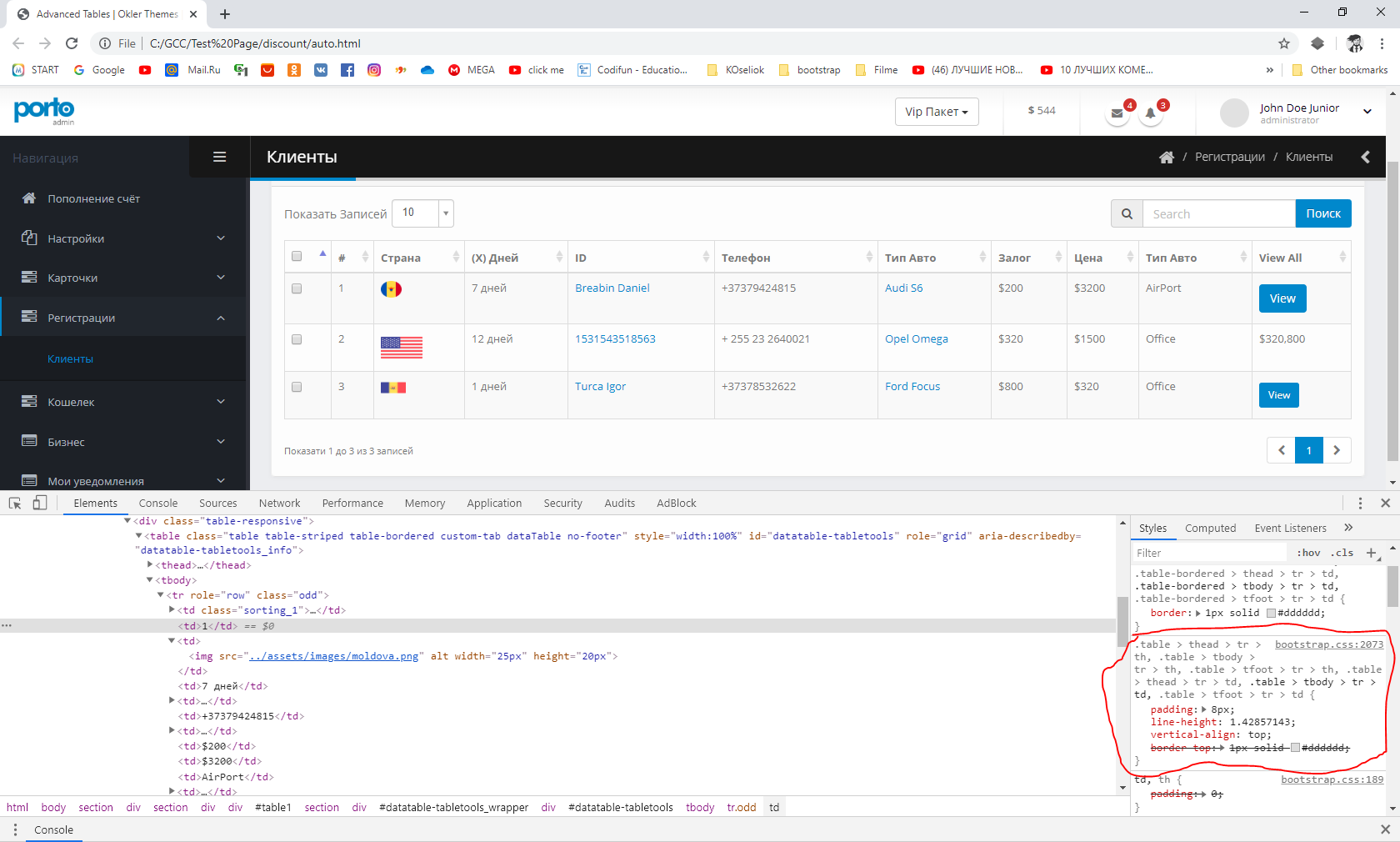This screenshot has height=842, width=1400.
Task: Switch to DevTools Sources tab
Action: (x=218, y=503)
